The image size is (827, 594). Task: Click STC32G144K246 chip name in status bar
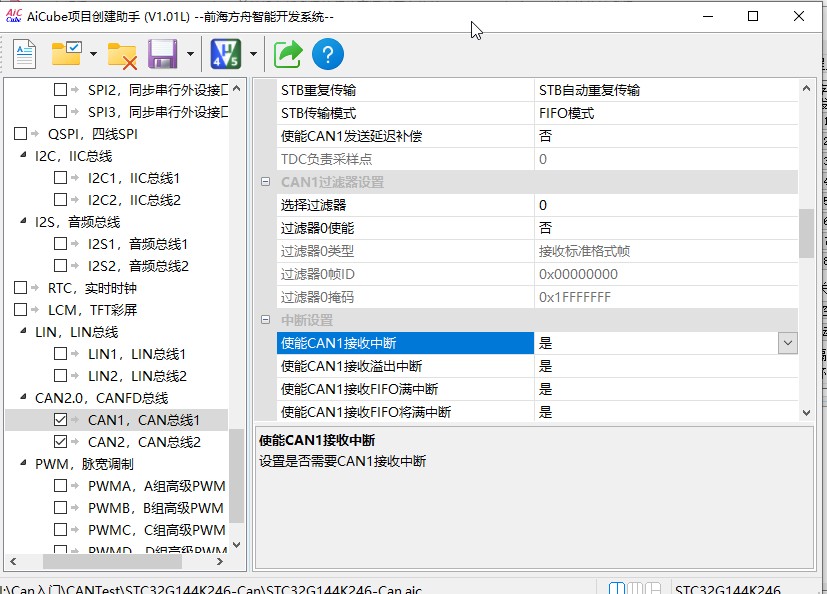727,589
